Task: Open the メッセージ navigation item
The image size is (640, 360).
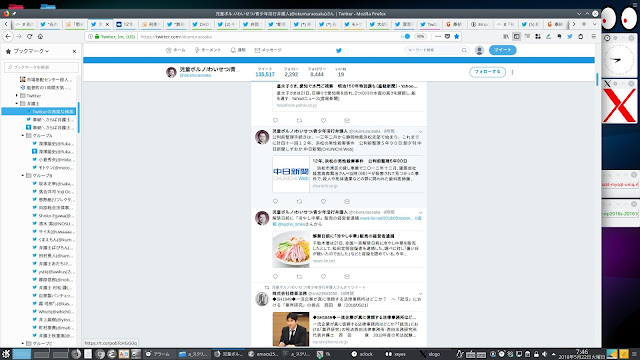Action: point(268,50)
